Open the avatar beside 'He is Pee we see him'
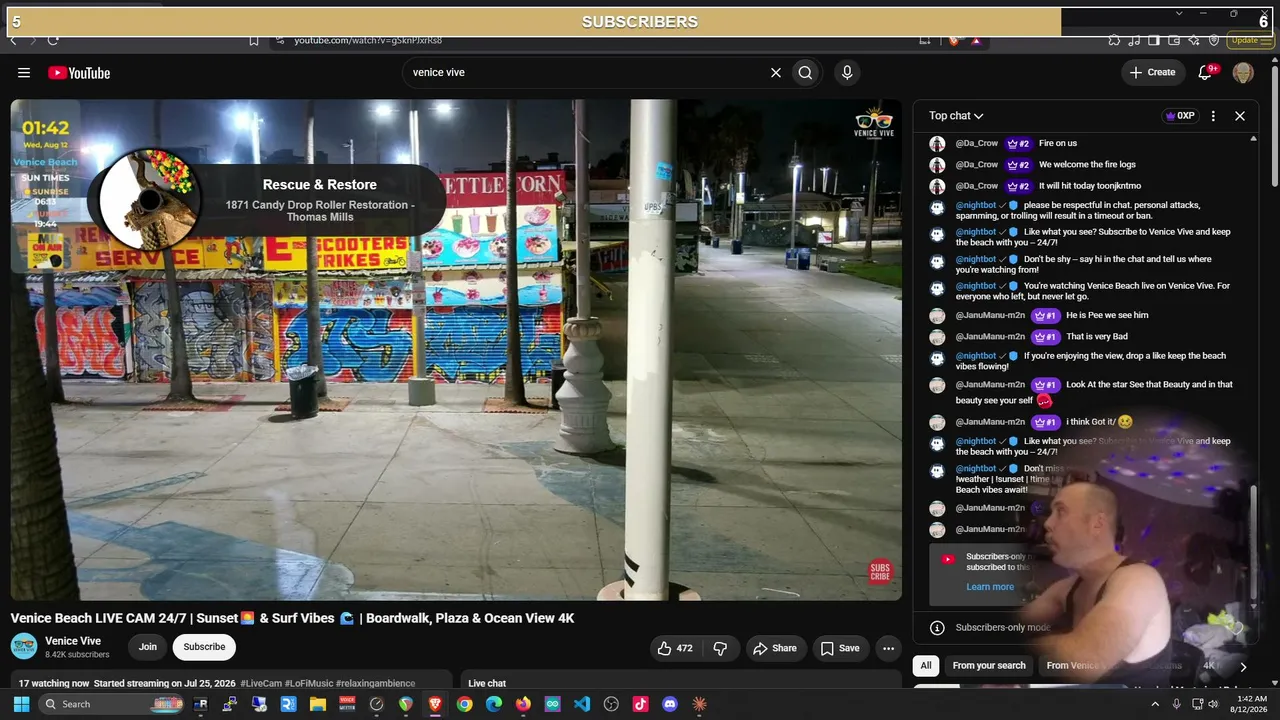Screen dimensions: 1280x720 (x=937, y=316)
